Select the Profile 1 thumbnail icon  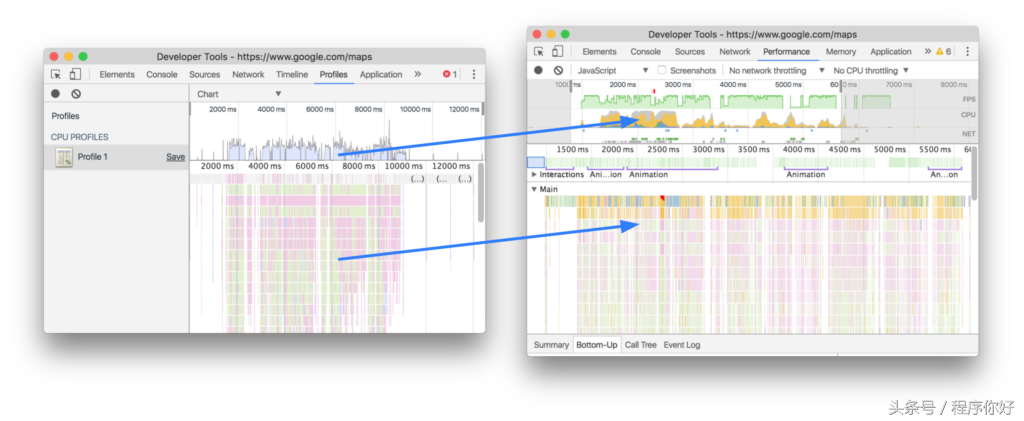[x=64, y=157]
